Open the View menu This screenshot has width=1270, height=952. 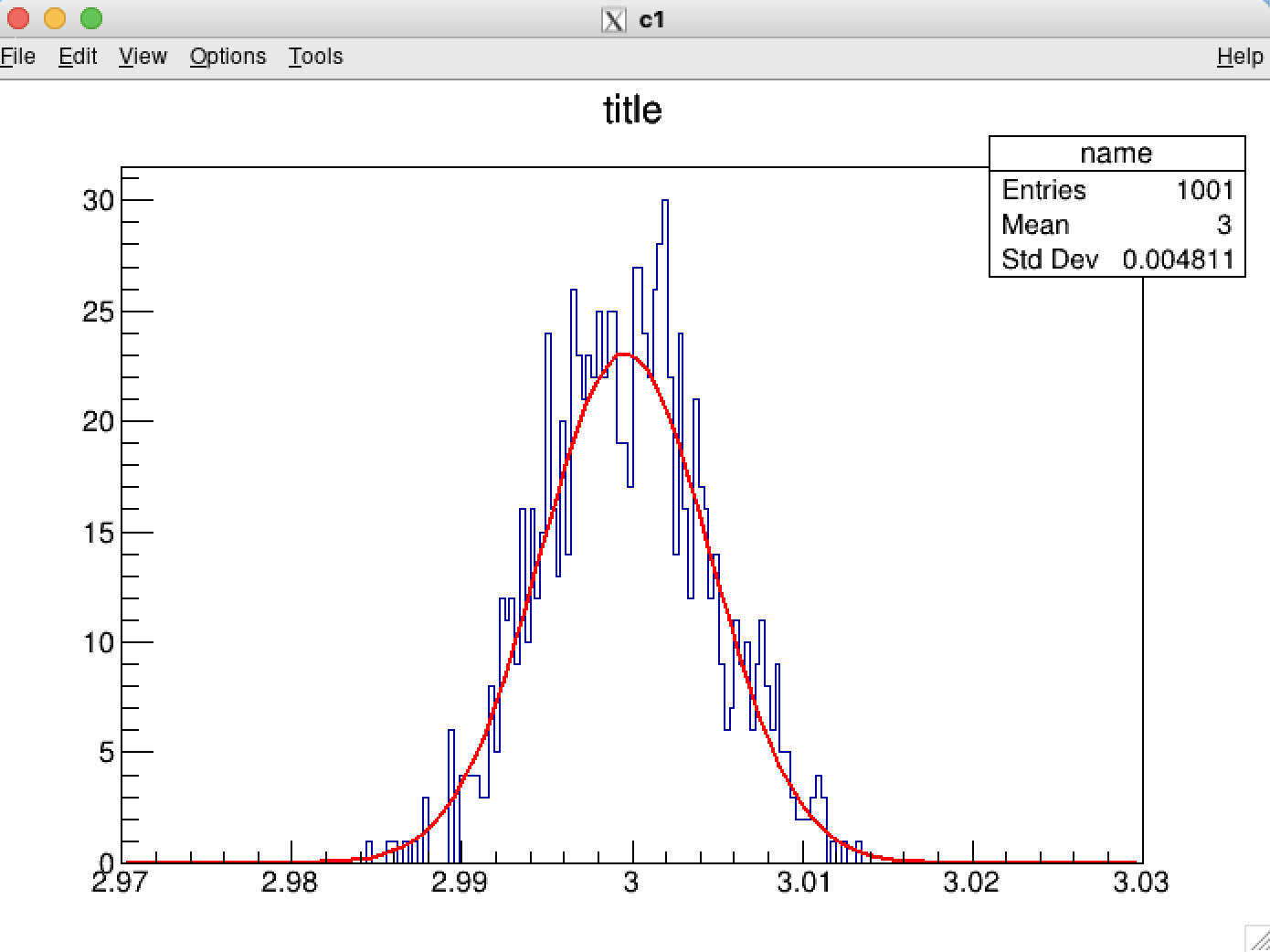(143, 57)
